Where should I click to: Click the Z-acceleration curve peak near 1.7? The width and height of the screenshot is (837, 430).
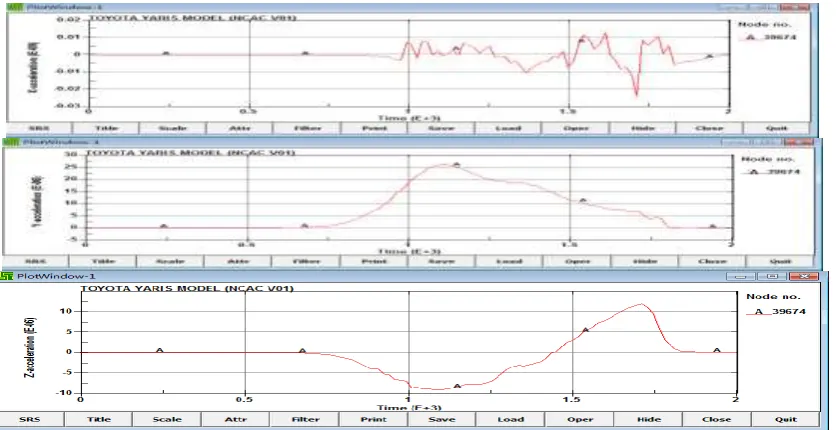tap(642, 305)
